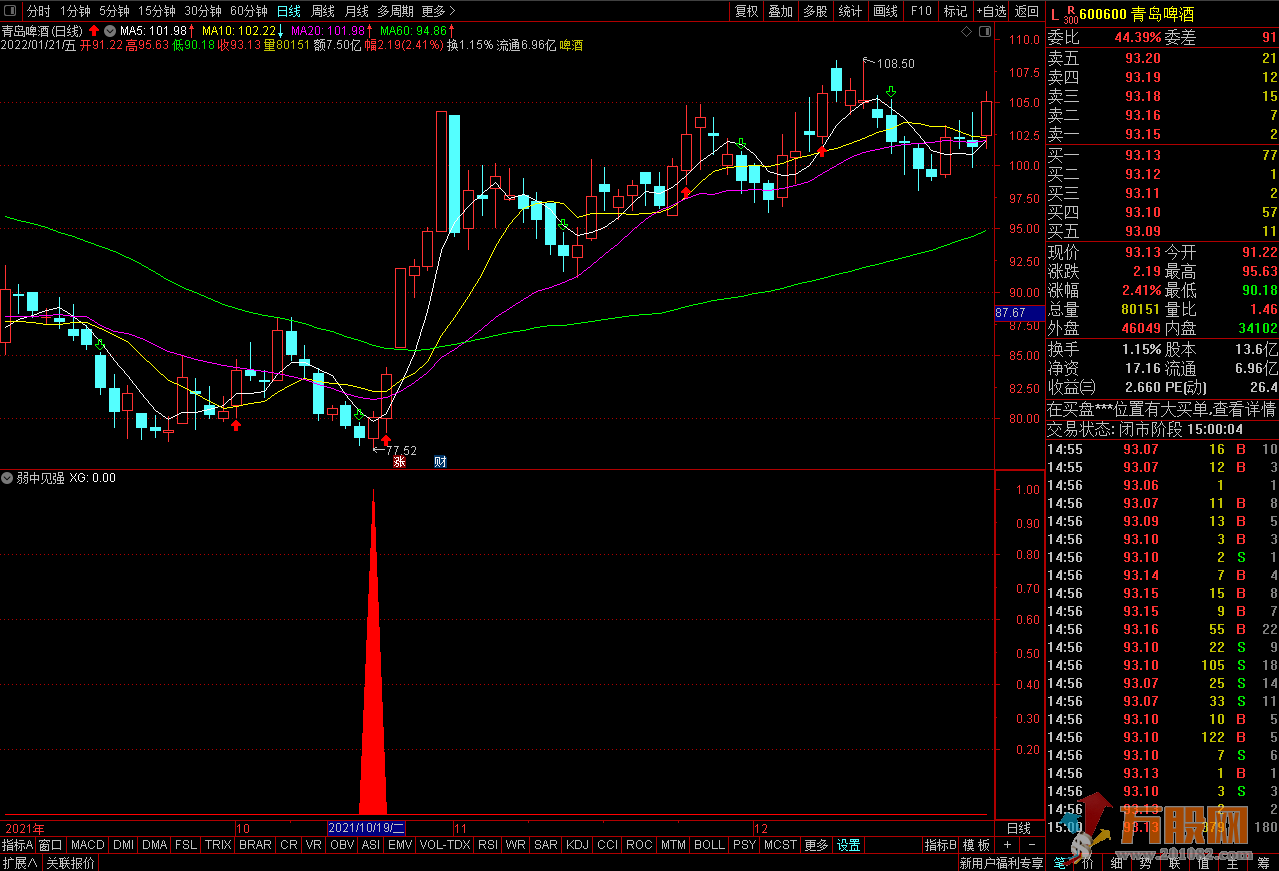The image size is (1279, 871).
Task: Click the 卖一 price 93.15
Action: point(1143,134)
